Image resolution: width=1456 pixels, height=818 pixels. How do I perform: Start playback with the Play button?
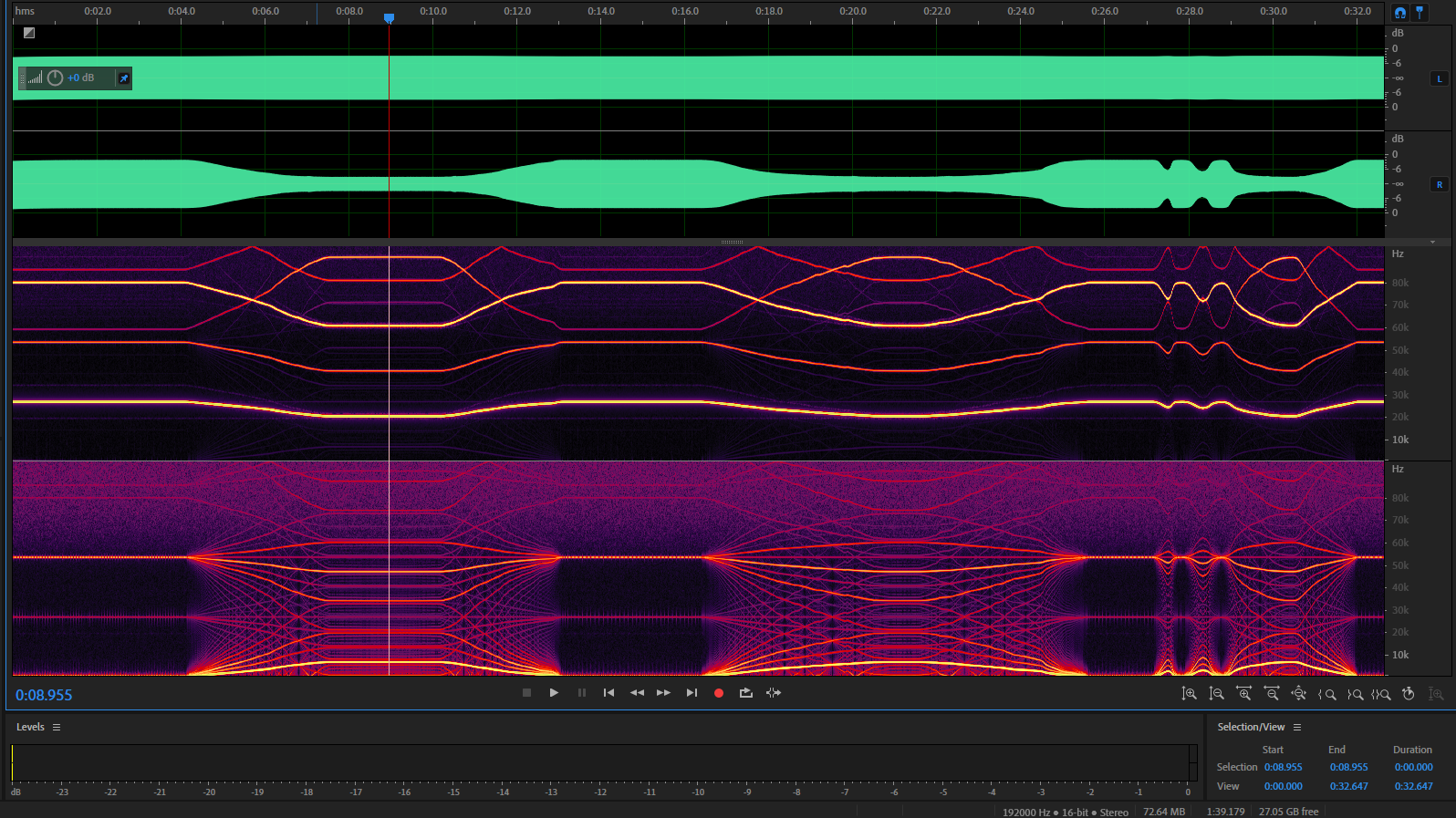[554, 693]
